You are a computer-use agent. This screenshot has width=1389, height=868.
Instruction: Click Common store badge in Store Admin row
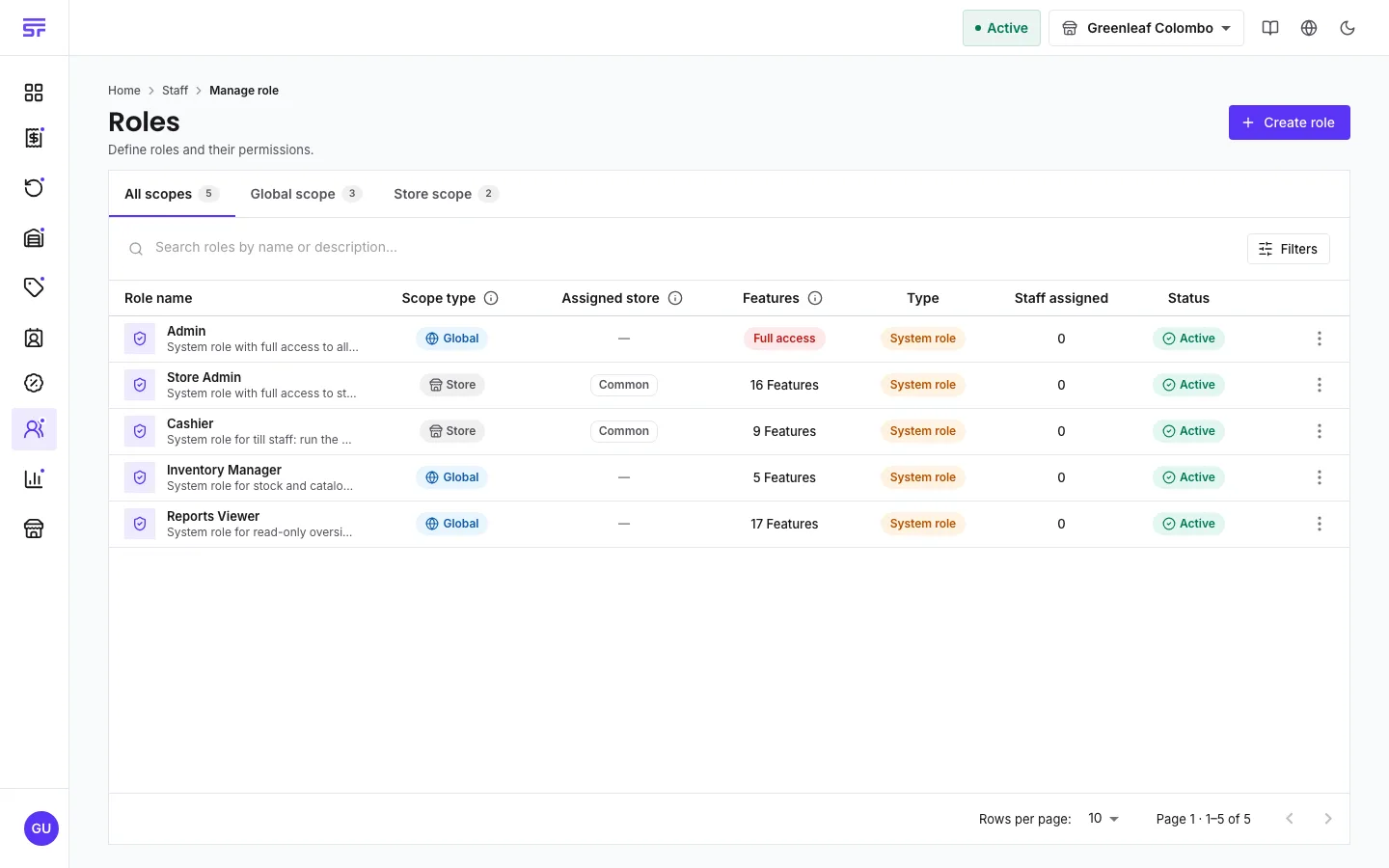(x=624, y=385)
